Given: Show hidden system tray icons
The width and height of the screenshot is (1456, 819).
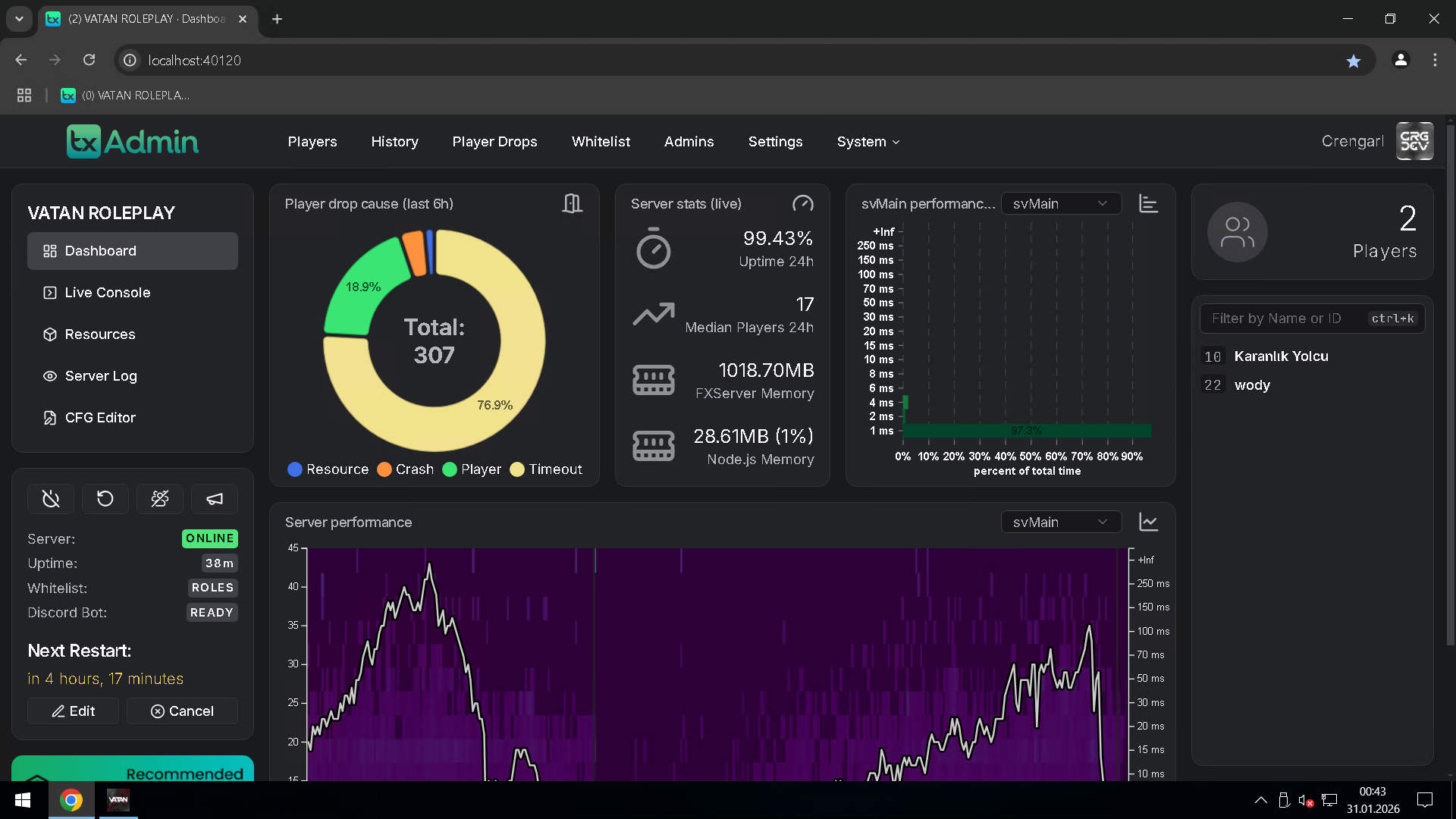Looking at the screenshot, I should [1260, 800].
